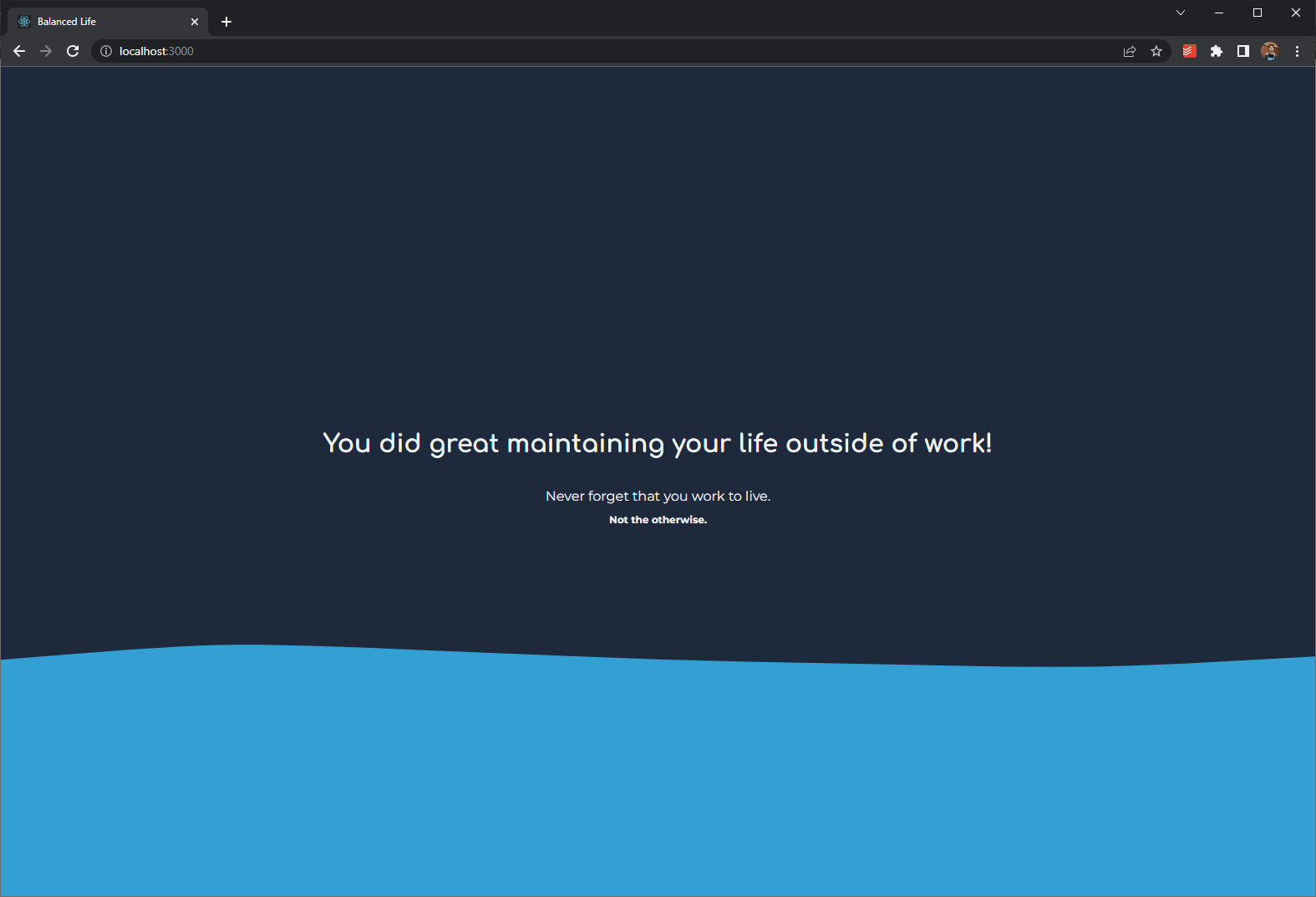The width and height of the screenshot is (1316, 897).
Task: Open the user profile avatar
Action: point(1270,51)
